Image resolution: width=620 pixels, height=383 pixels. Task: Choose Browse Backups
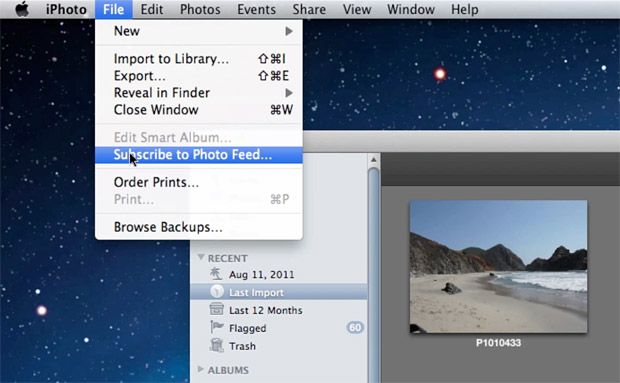pyautogui.click(x=199, y=227)
